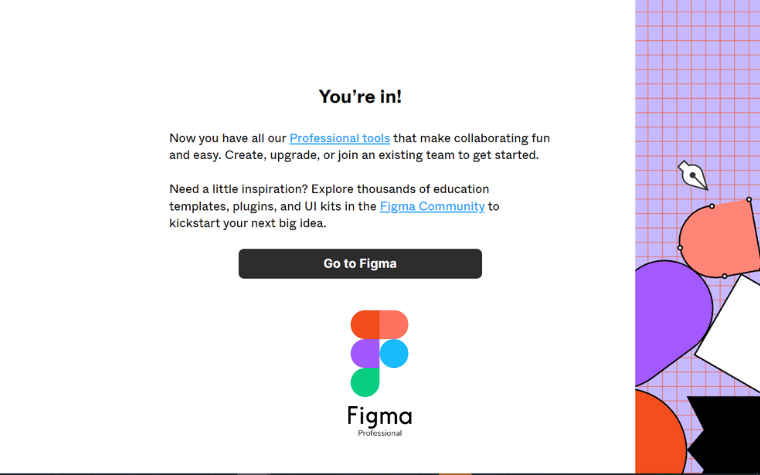Viewport: 760px width, 475px height.
Task: Click the green bottom segment of Figma logo
Action: (x=365, y=382)
